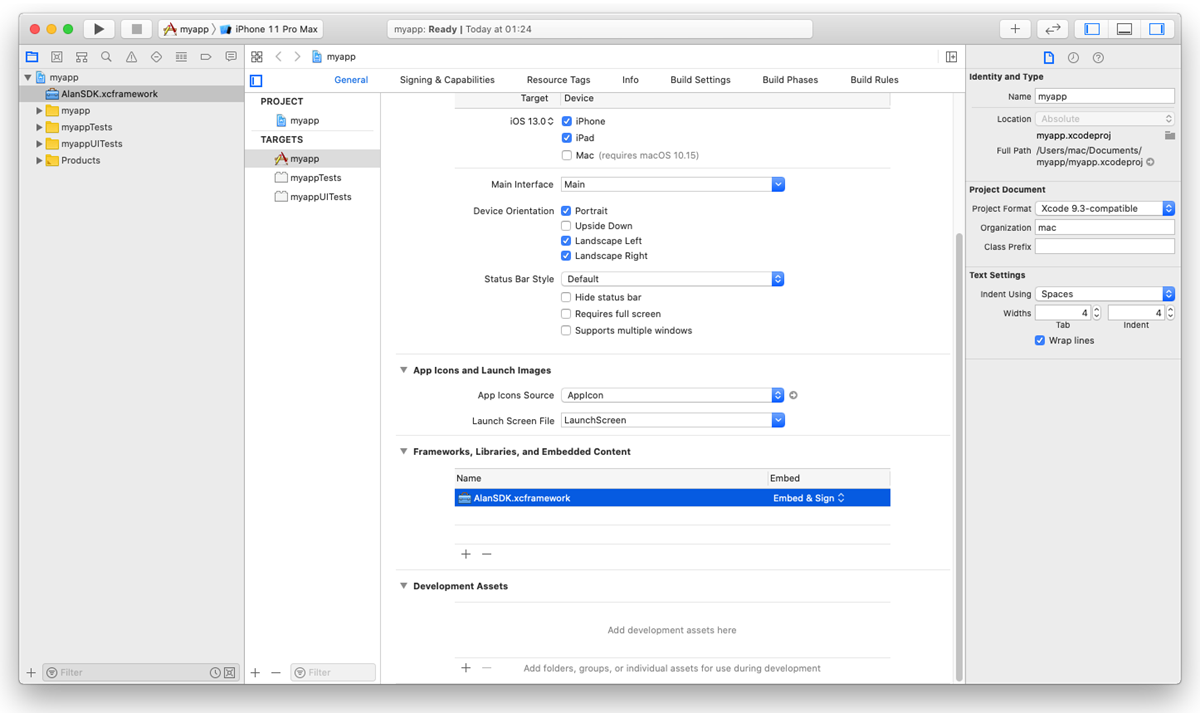The width and height of the screenshot is (1200, 713).
Task: Open the Library plus button in toolbar
Action: pos(1015,29)
